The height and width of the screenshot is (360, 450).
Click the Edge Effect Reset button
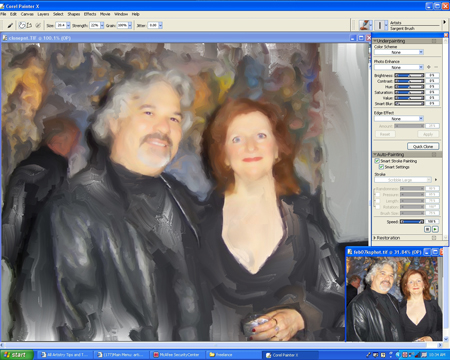[385, 134]
